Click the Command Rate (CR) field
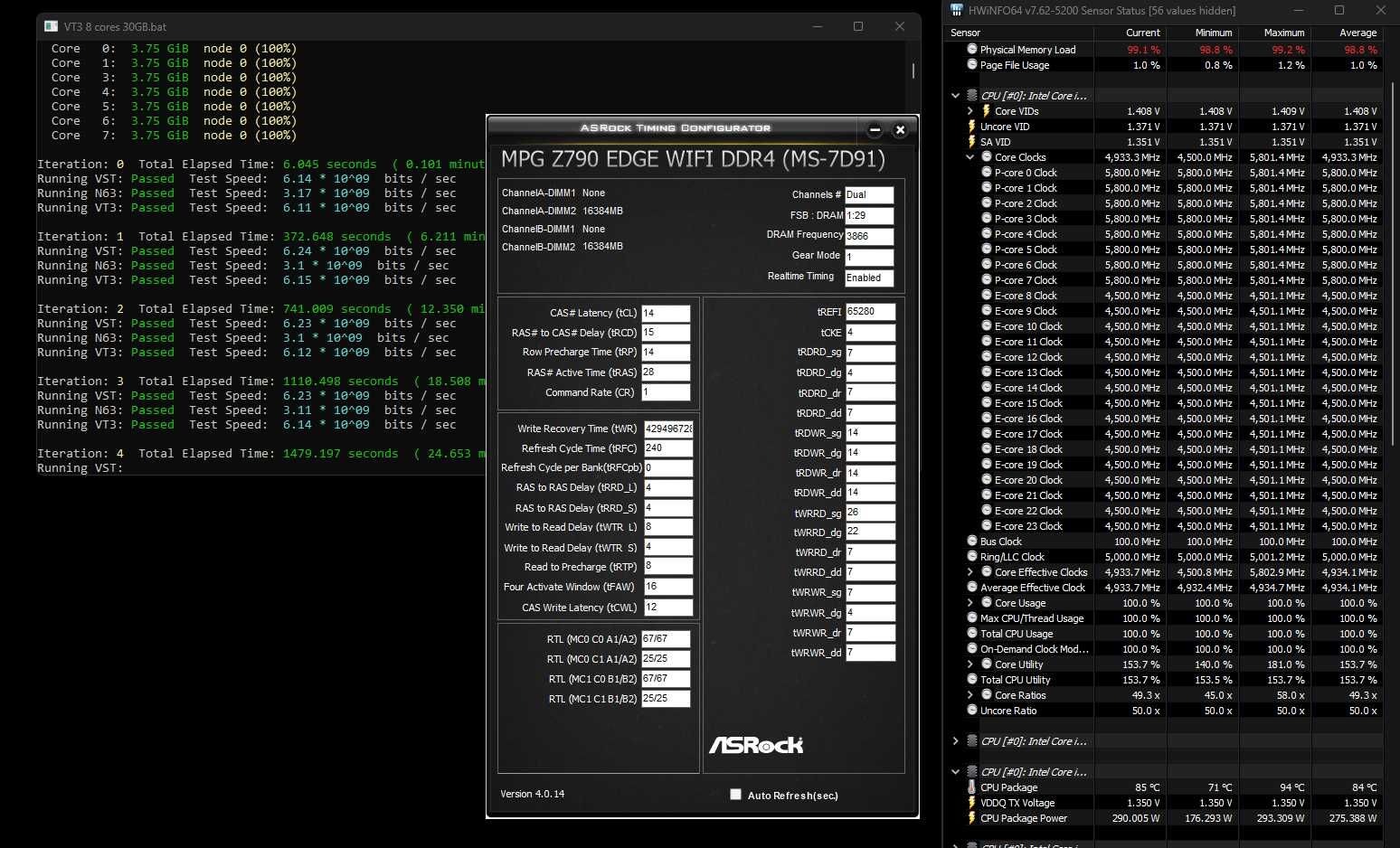Screen dimensions: 1400x848 tap(666, 392)
